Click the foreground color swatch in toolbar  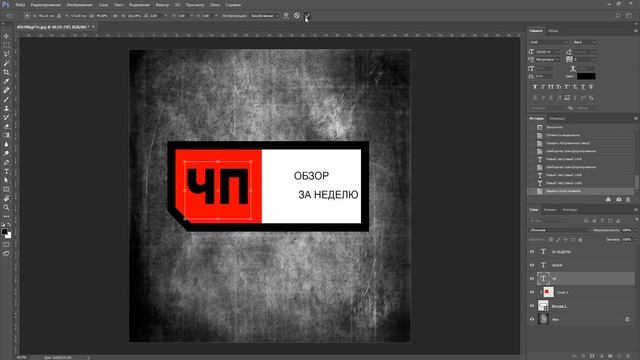(4, 232)
